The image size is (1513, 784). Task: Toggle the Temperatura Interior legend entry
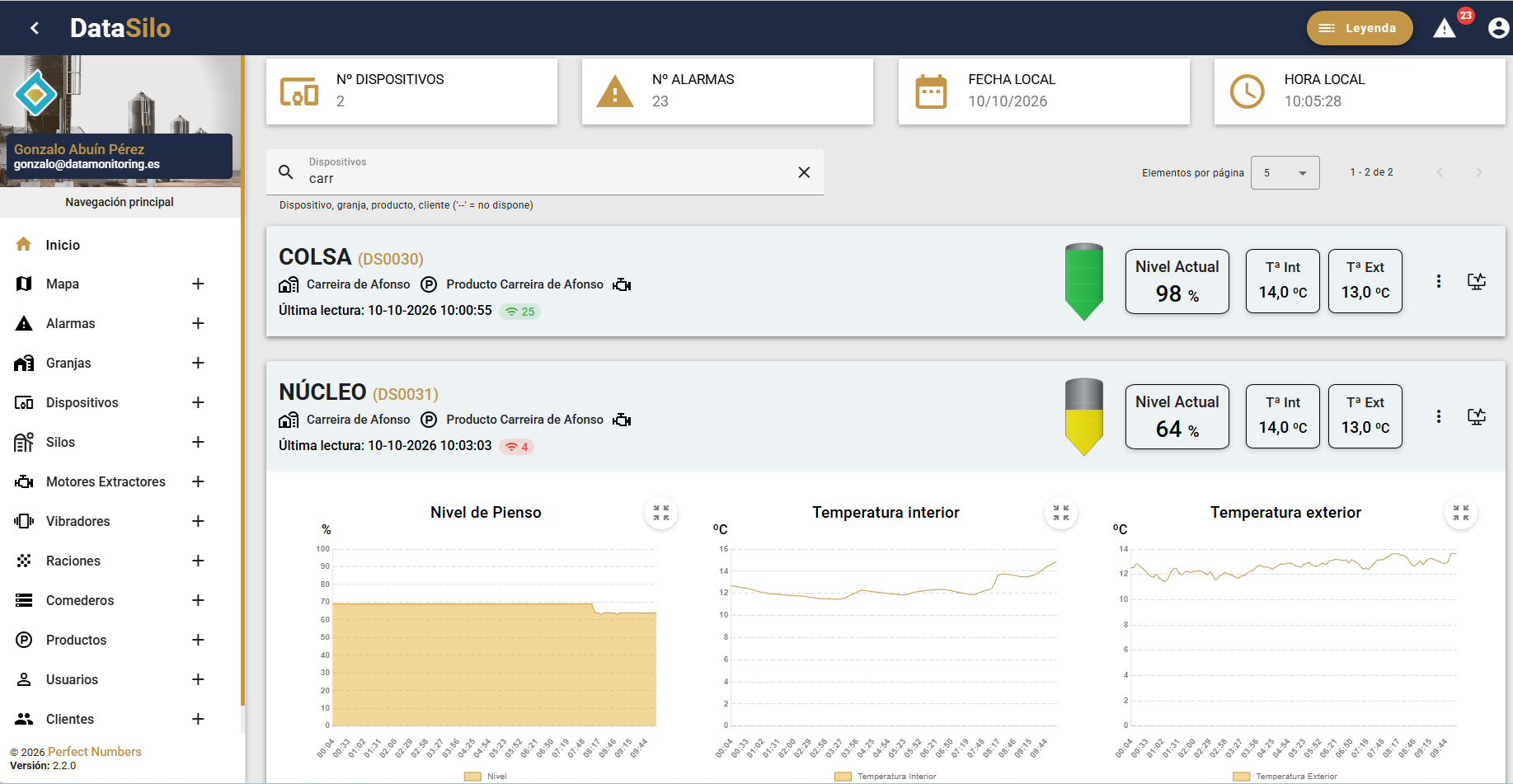(x=886, y=777)
